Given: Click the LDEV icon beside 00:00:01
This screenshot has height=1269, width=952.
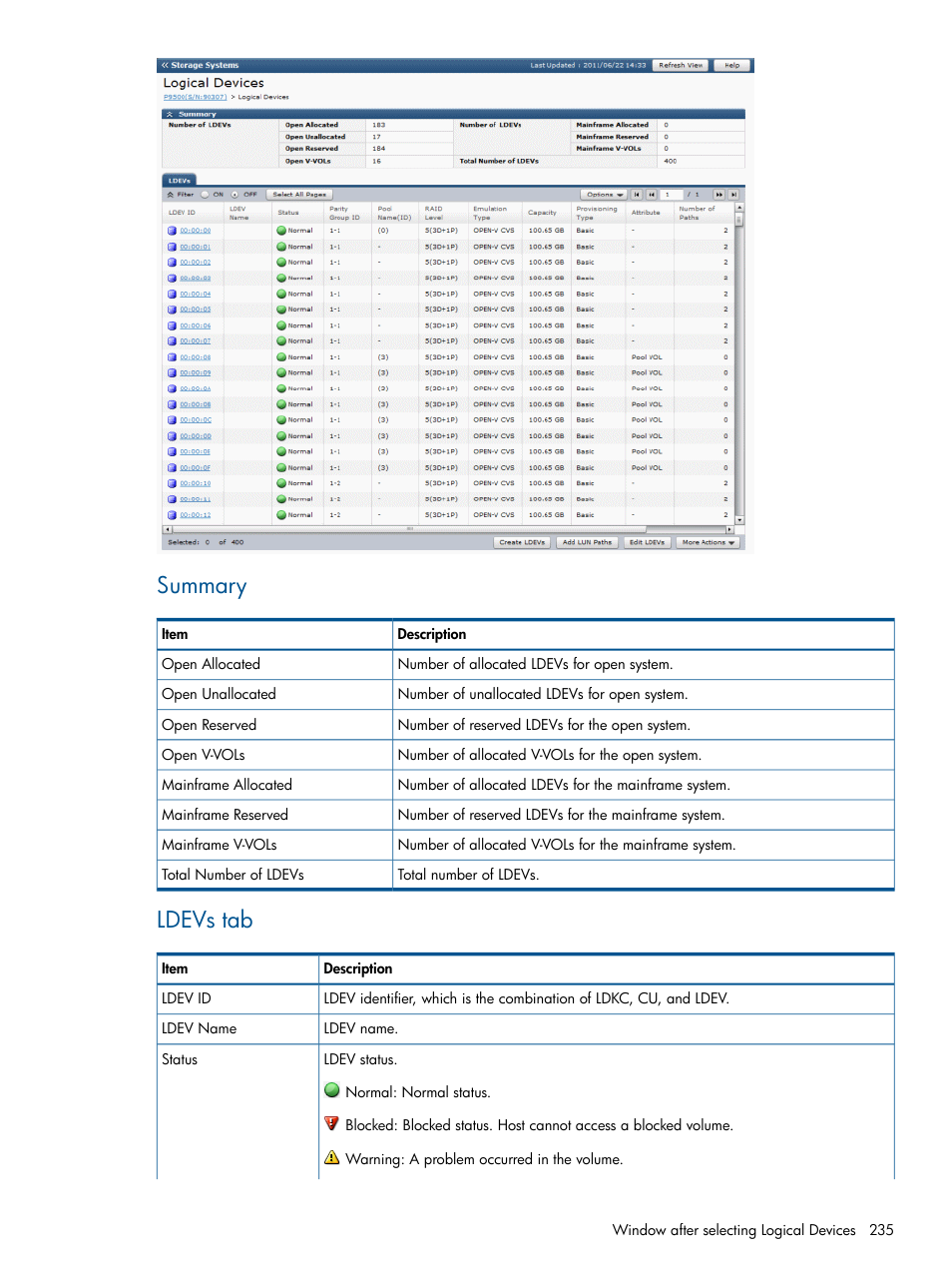Looking at the screenshot, I should coord(172,247).
